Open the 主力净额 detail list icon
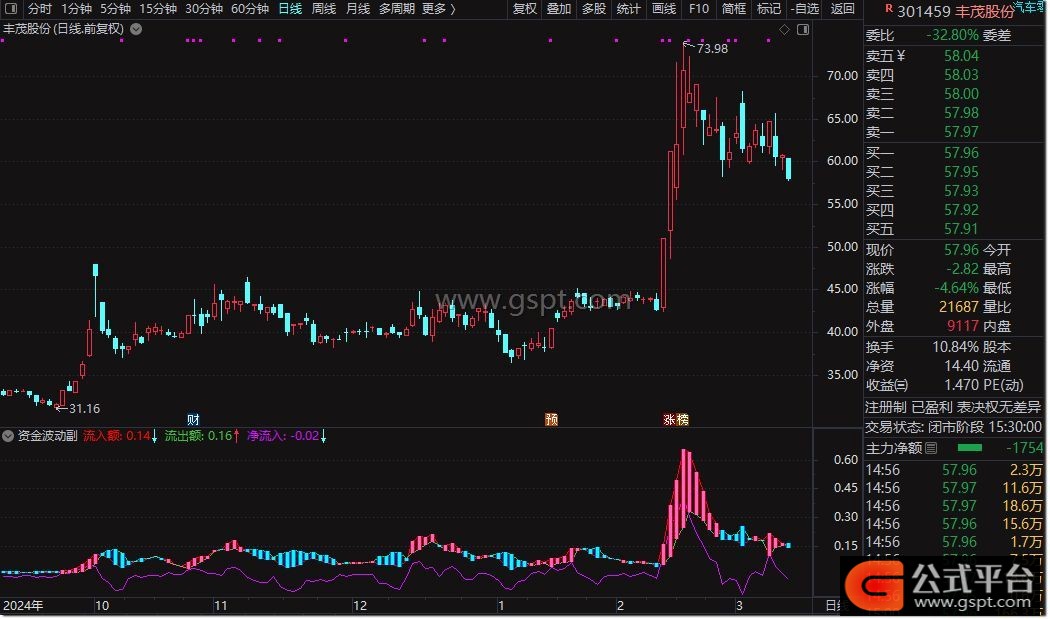 tap(931, 448)
